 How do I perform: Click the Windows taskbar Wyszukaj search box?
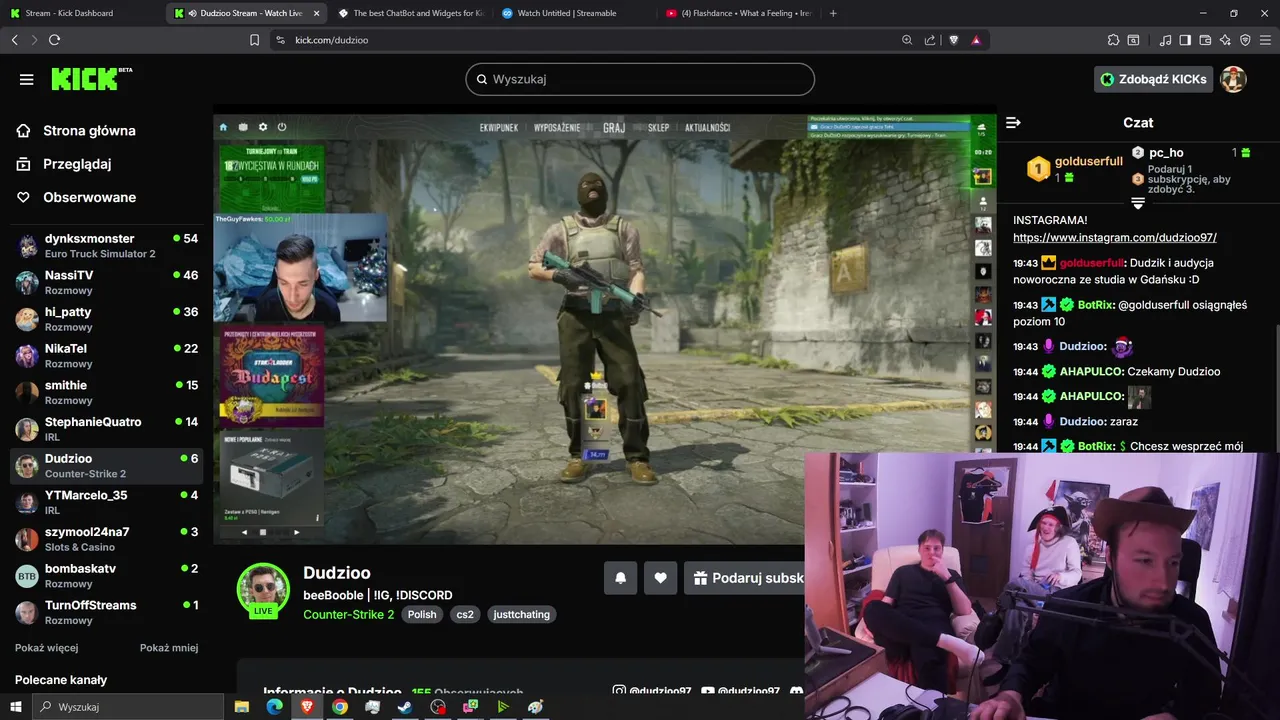pos(126,707)
